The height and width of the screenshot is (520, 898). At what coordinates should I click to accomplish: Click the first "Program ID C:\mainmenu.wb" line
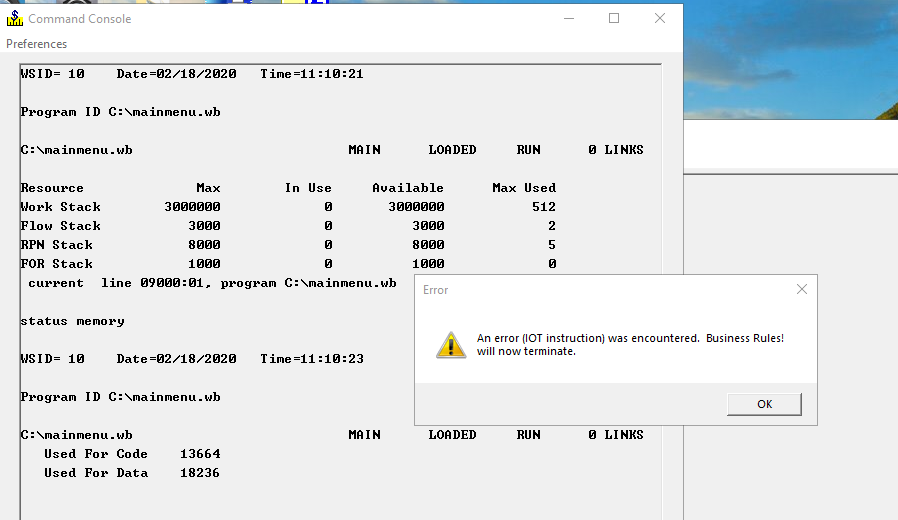[121, 112]
